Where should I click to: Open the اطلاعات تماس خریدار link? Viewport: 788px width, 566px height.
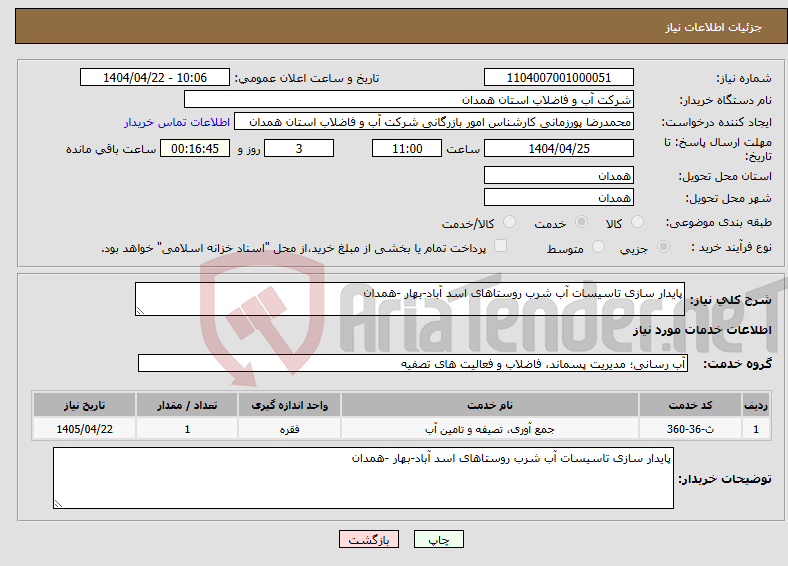177,122
